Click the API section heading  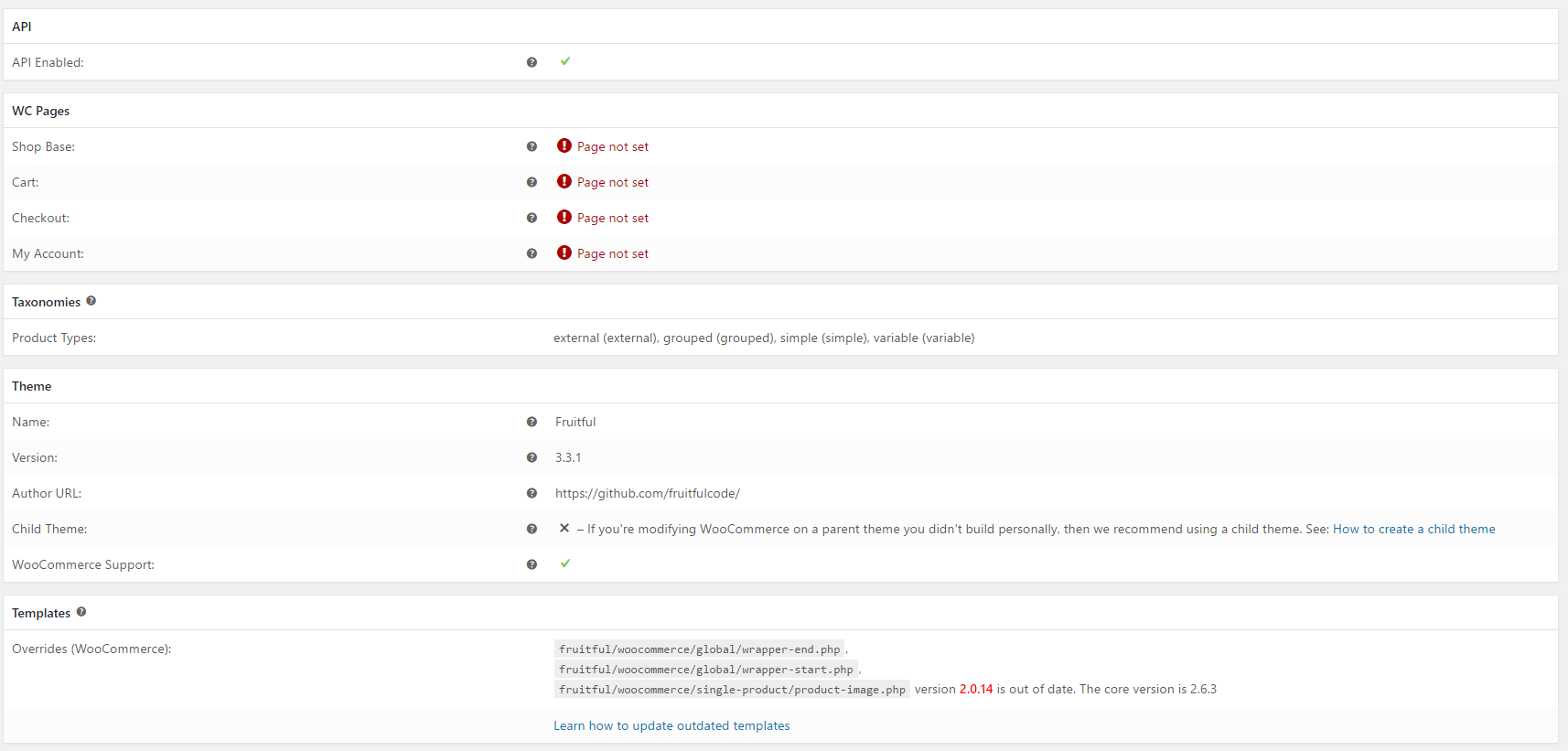point(21,27)
